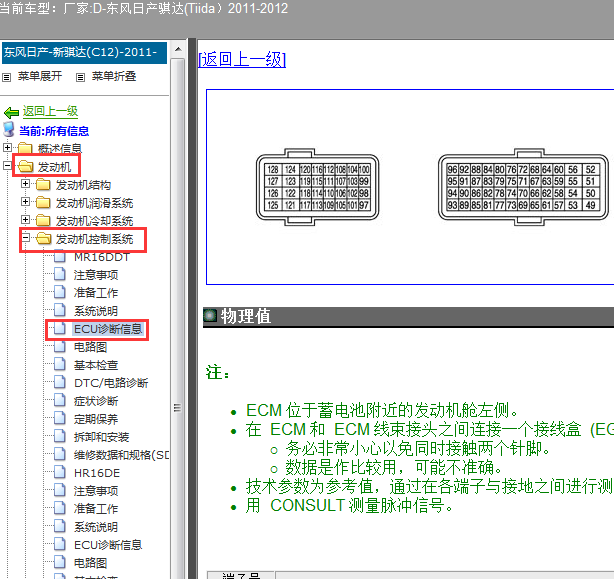The height and width of the screenshot is (579, 614).
Task: Collapse the 发动机 tree node
Action: tap(7, 166)
